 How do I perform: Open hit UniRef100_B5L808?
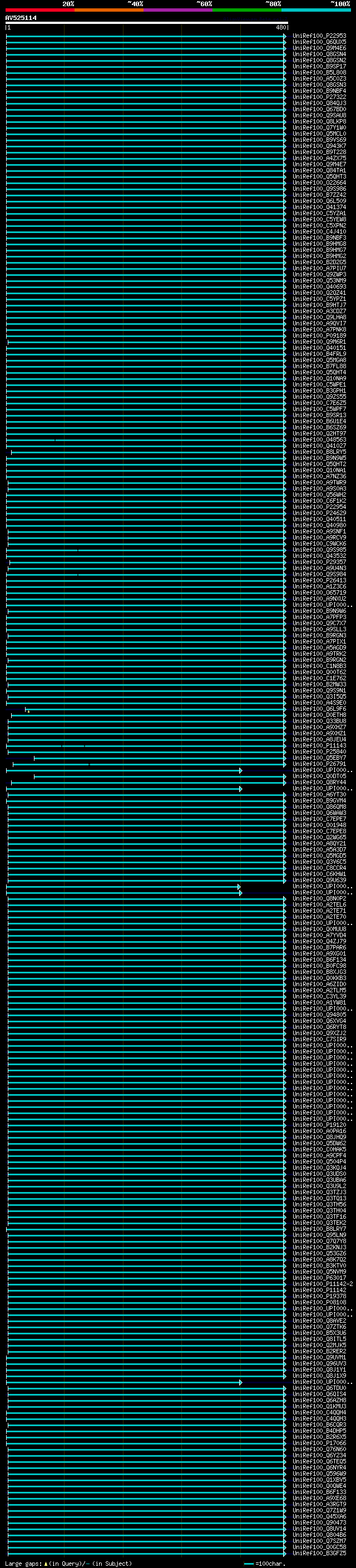pyautogui.click(x=319, y=72)
